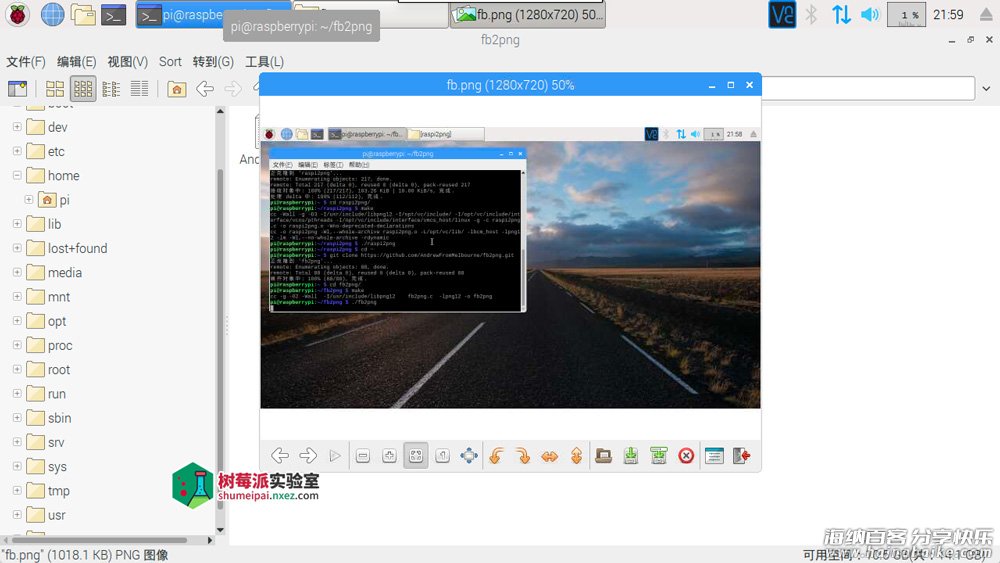Go to home folder in file manager

pyautogui.click(x=177, y=89)
